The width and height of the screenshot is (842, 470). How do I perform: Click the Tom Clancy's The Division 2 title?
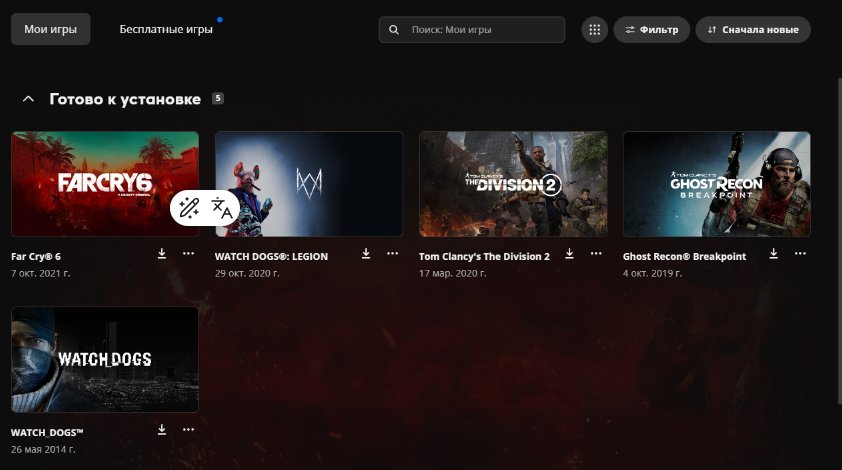(484, 256)
